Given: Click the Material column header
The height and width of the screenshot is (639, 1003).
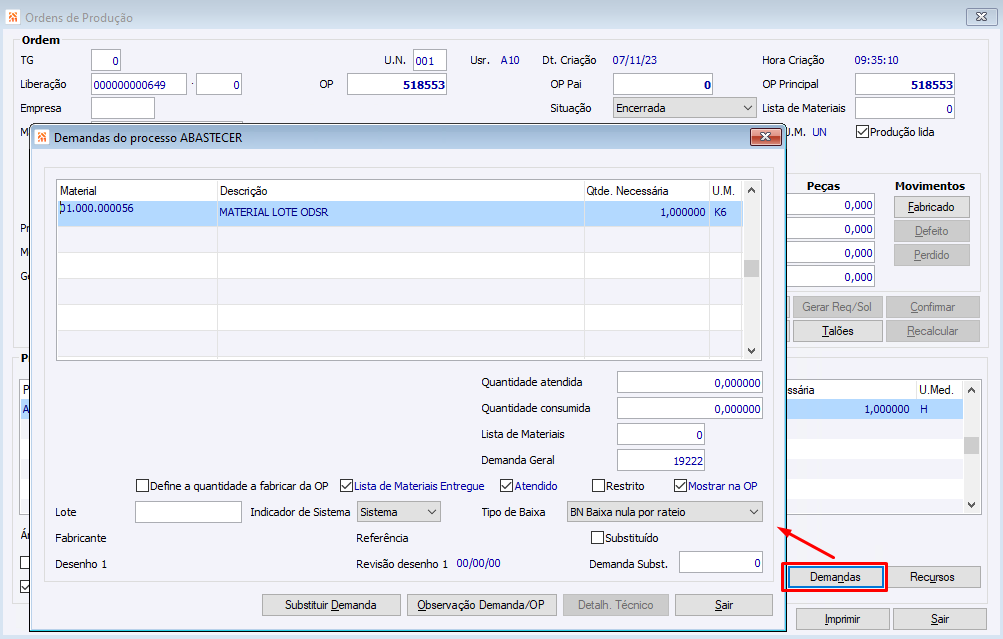Looking at the screenshot, I should click(138, 191).
